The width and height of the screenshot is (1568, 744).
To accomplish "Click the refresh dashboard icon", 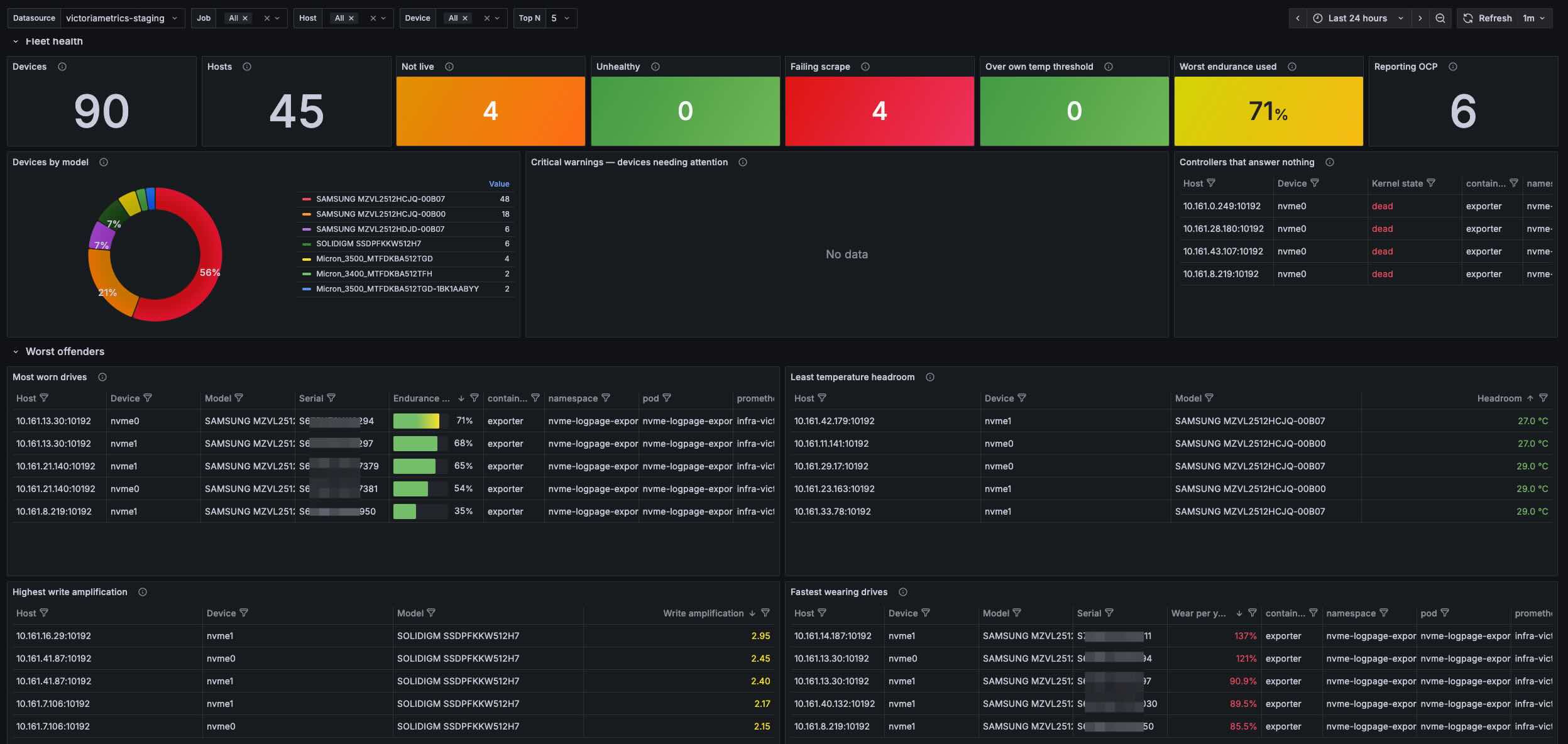I will 1468,18.
